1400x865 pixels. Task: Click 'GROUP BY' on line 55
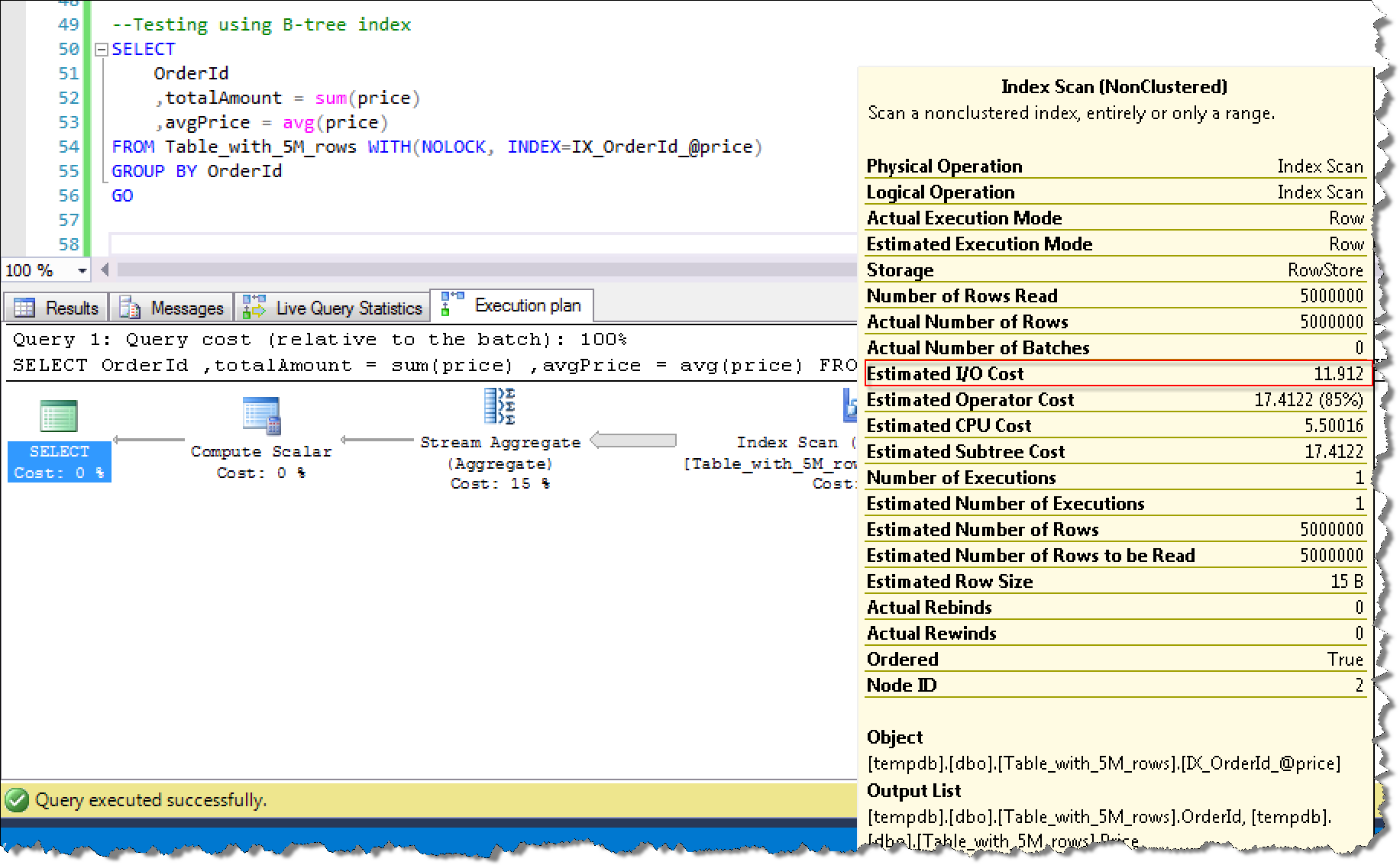pos(154,171)
